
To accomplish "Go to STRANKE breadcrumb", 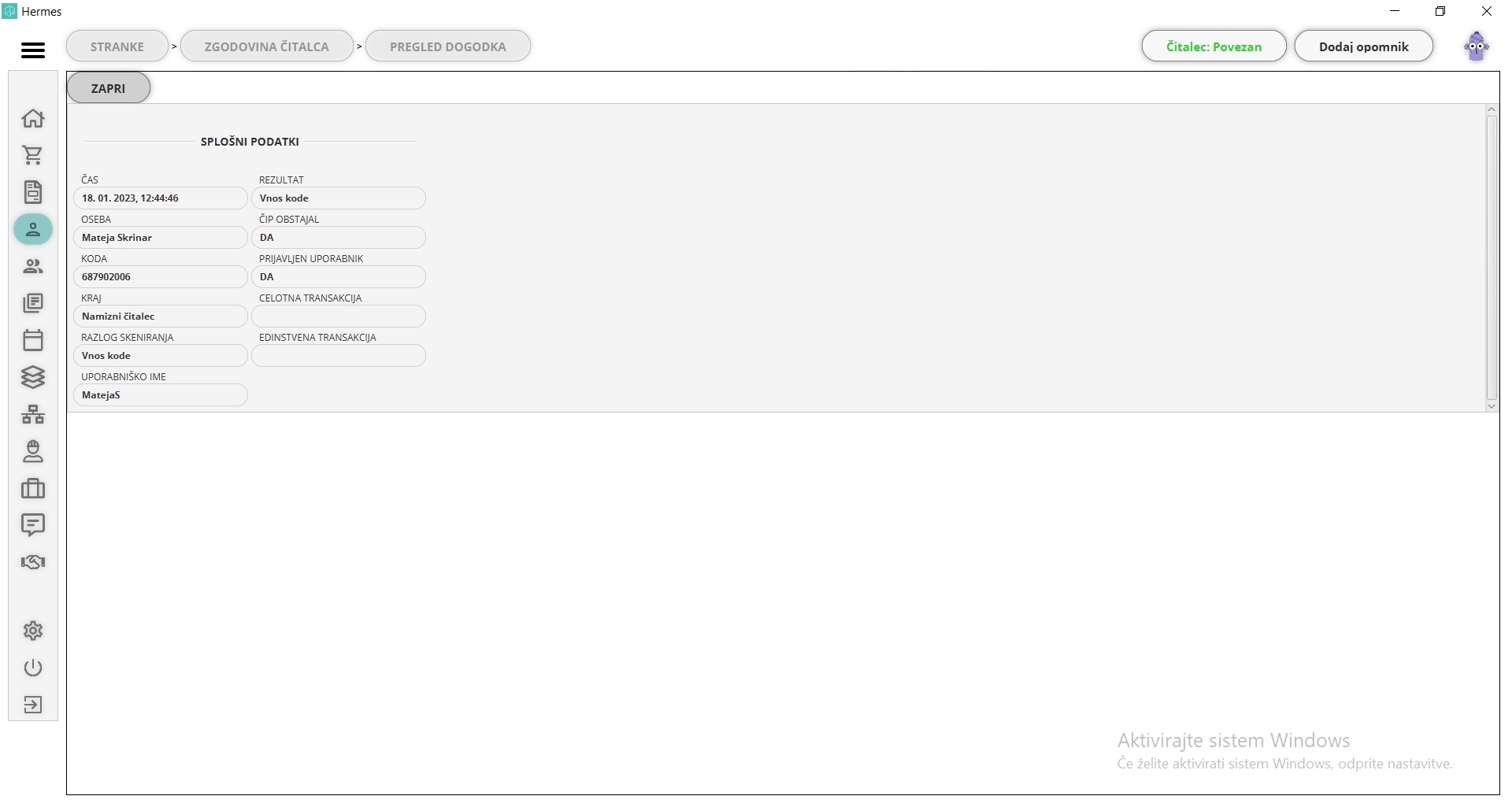I will [x=117, y=46].
